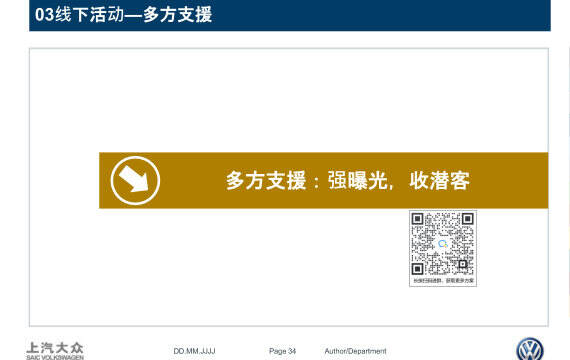Click the DD.MM.JJJJ date placeholder
This screenshot has height=360, width=570.
coord(194,351)
